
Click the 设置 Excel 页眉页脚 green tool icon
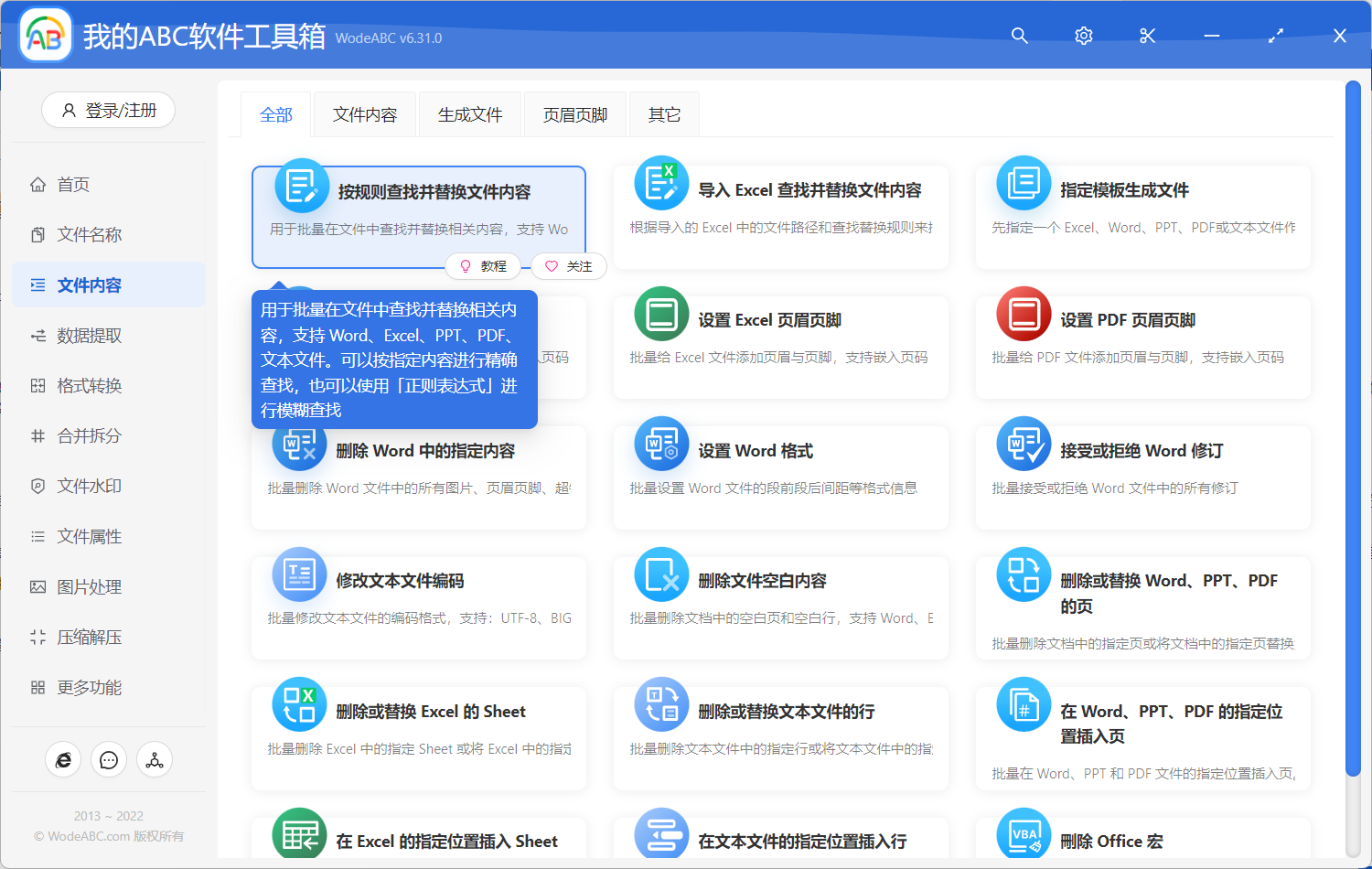[661, 313]
